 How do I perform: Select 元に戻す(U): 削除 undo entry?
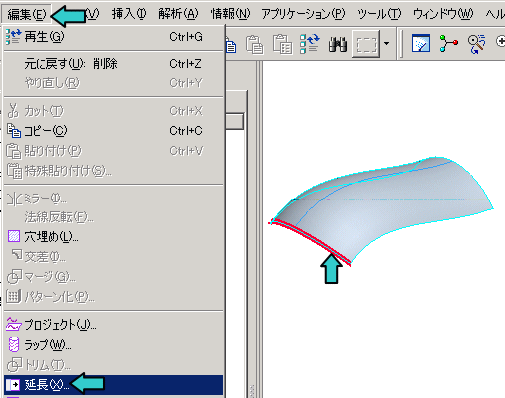113,64
